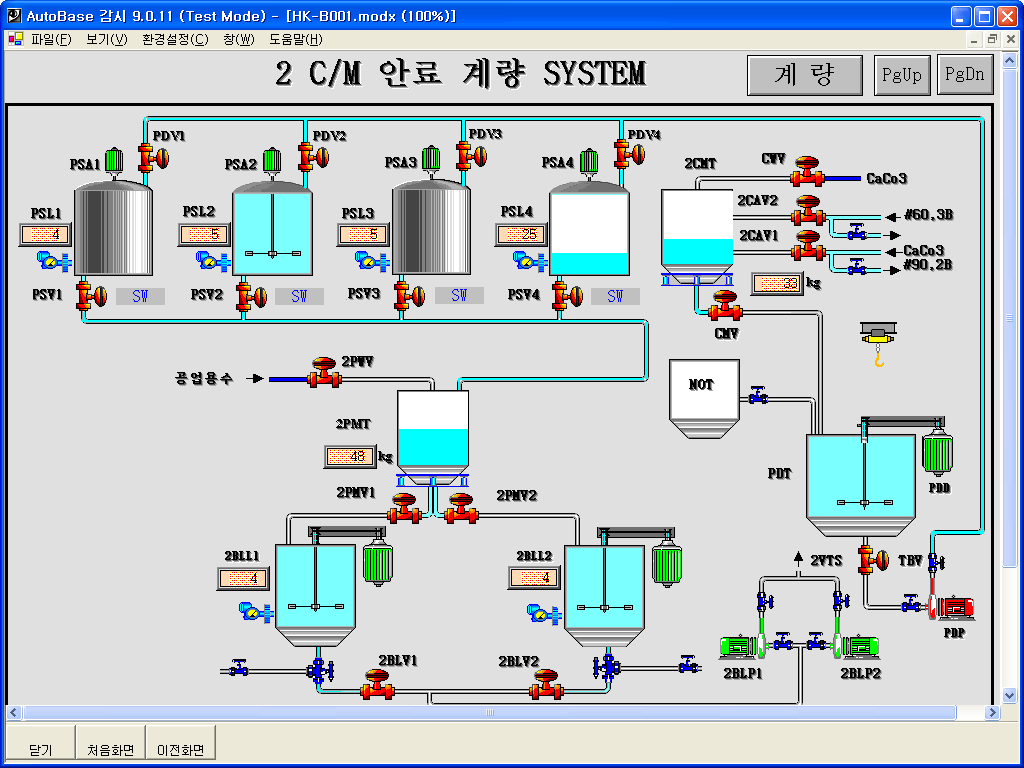Toggle the SW switch beside PSV1

coord(140,296)
